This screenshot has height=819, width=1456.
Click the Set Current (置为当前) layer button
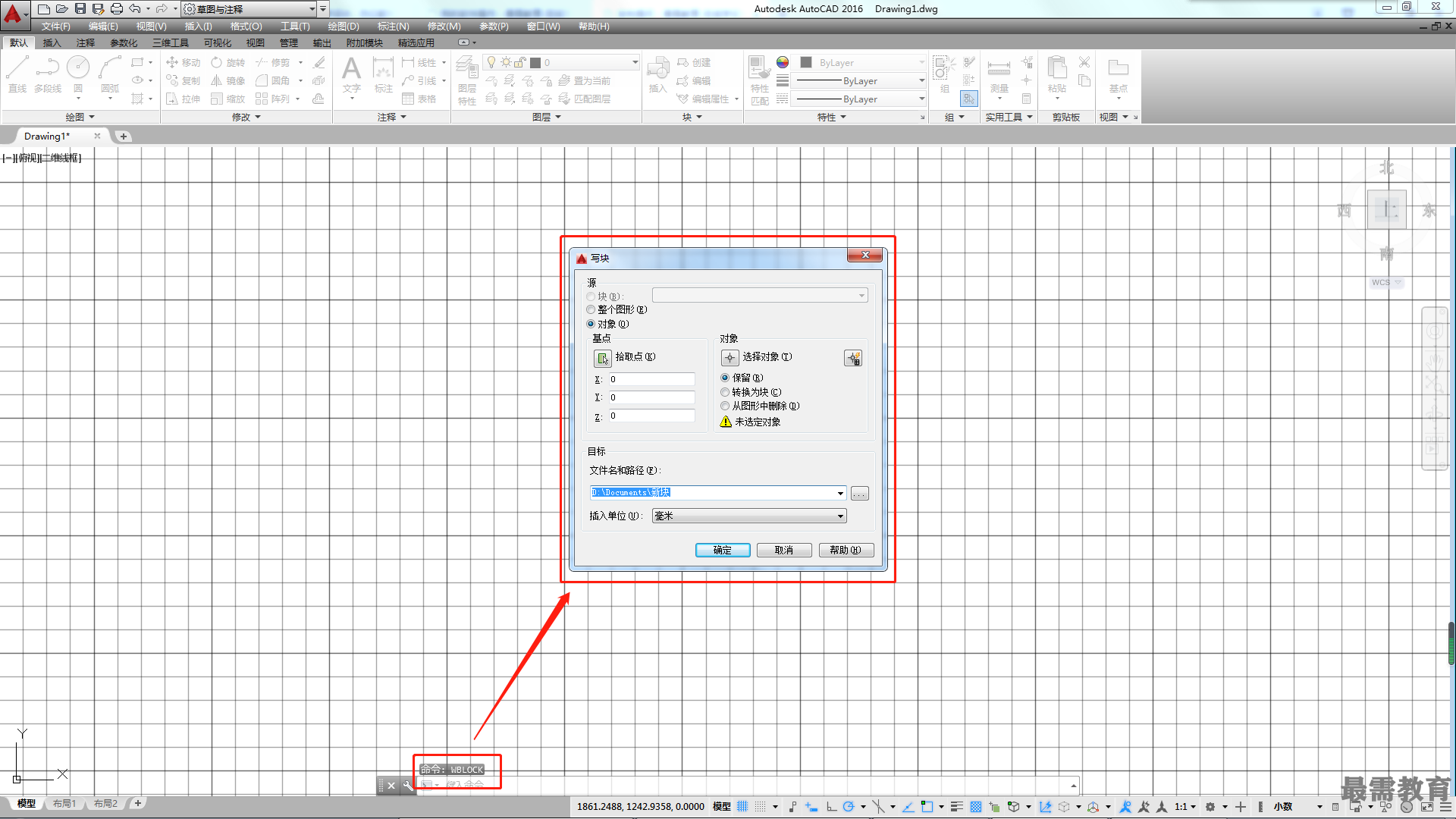point(585,80)
